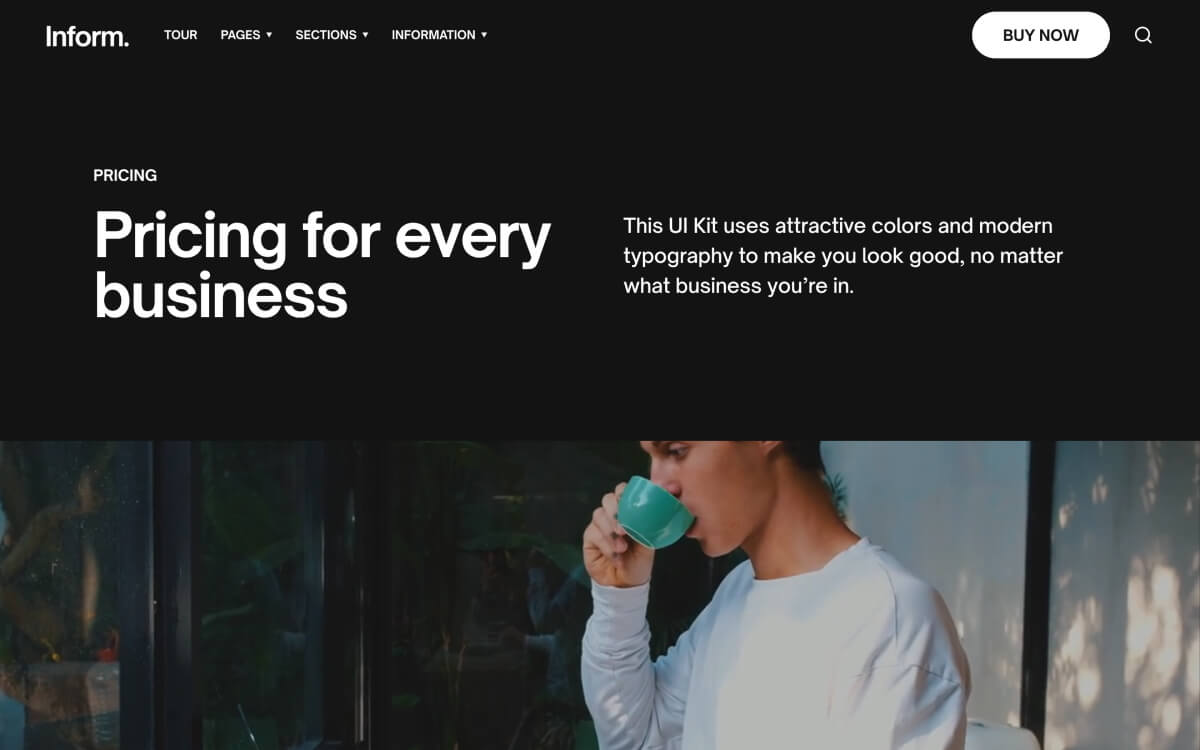The height and width of the screenshot is (750, 1200).
Task: Select the PAGES menu label
Action: click(240, 35)
